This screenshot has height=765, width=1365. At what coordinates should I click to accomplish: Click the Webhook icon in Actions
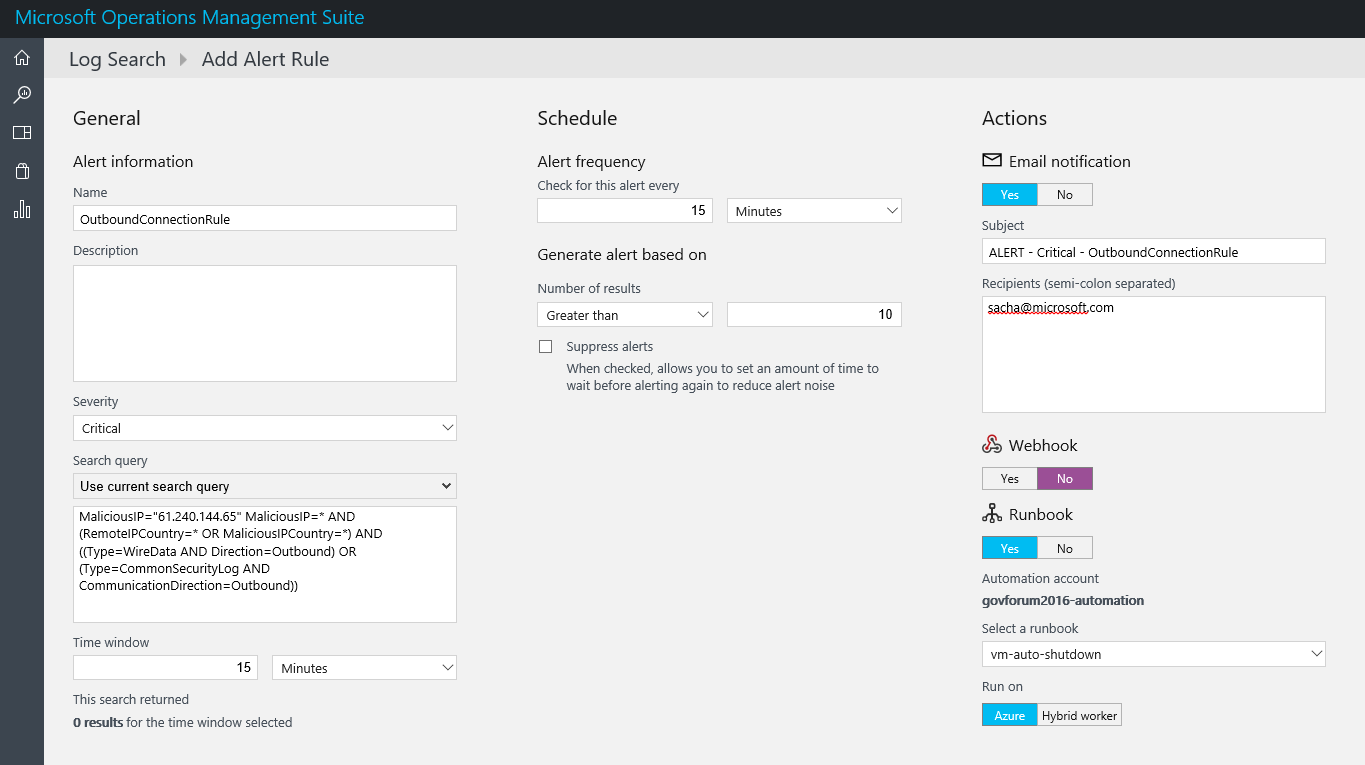[991, 444]
